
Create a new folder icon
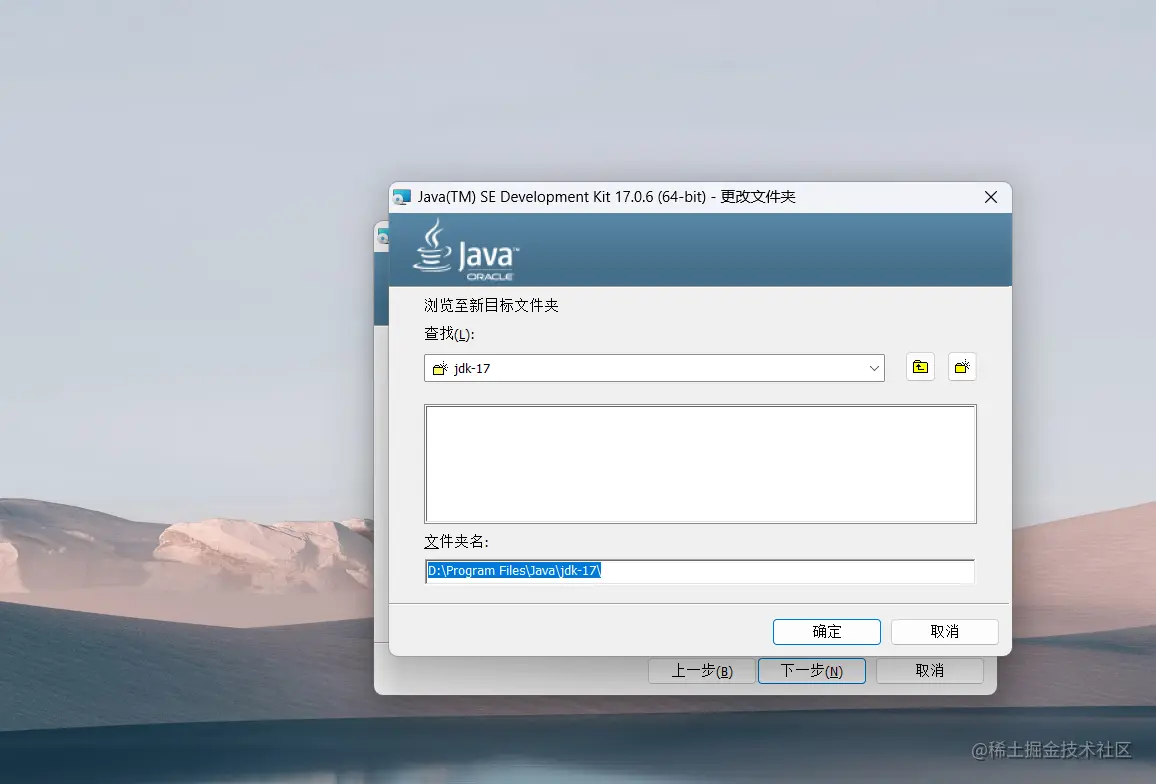962,367
